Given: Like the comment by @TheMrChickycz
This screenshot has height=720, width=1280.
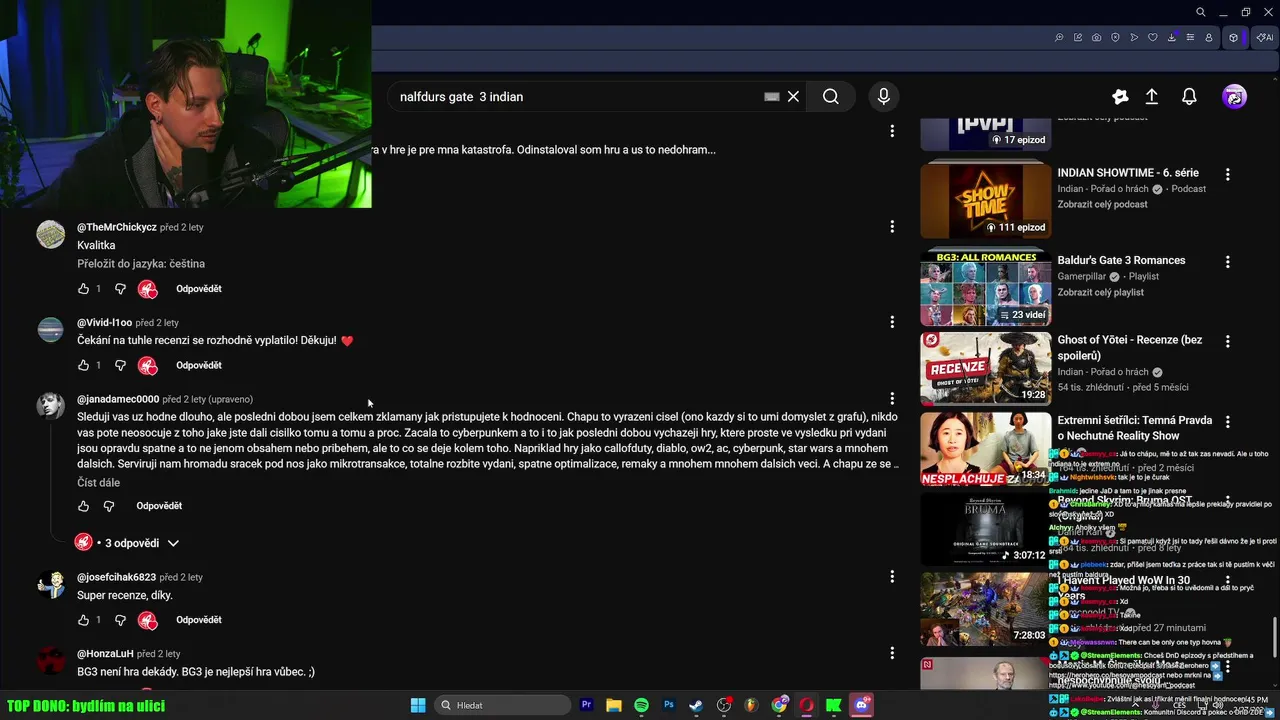Looking at the screenshot, I should tap(84, 289).
